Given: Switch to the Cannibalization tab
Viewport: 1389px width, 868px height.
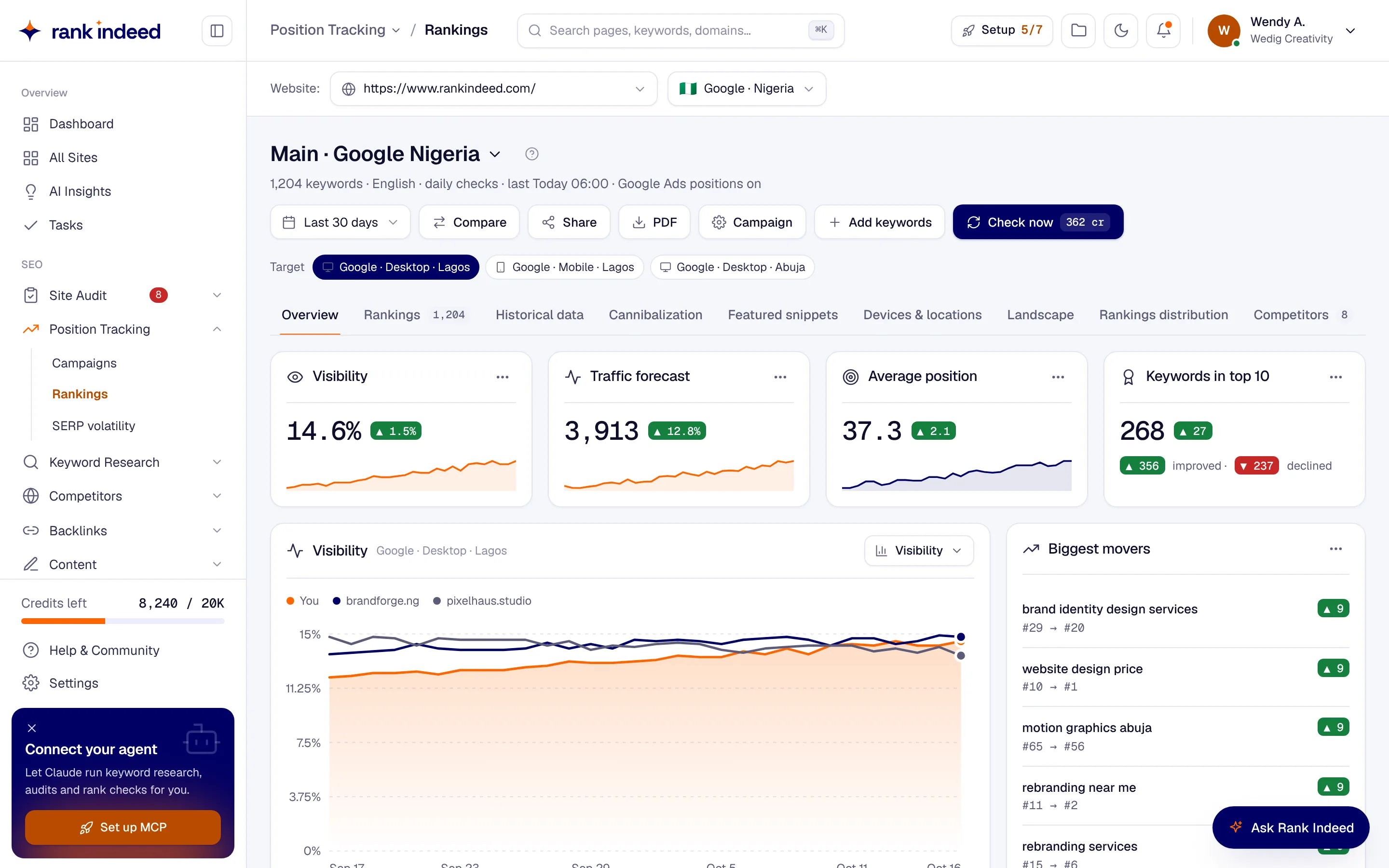Looking at the screenshot, I should (655, 314).
